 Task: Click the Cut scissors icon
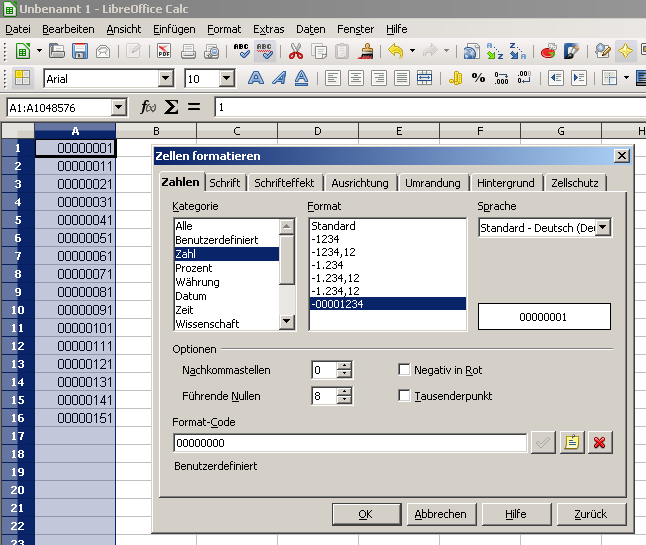click(x=295, y=51)
